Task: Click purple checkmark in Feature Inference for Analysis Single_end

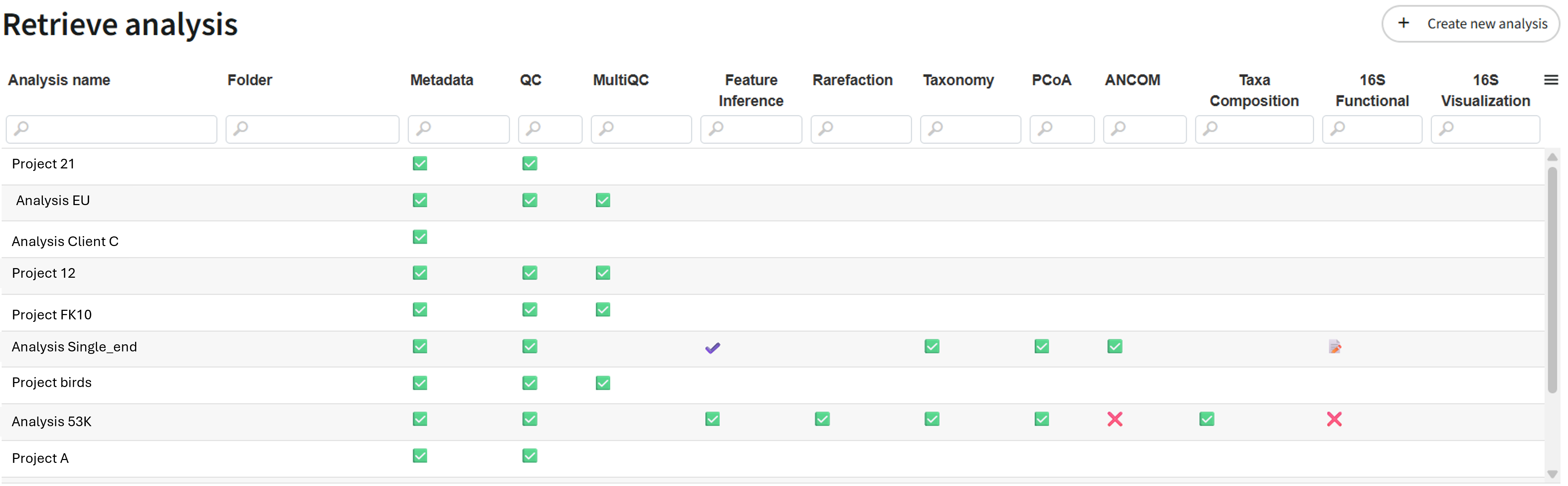Action: pos(712,348)
